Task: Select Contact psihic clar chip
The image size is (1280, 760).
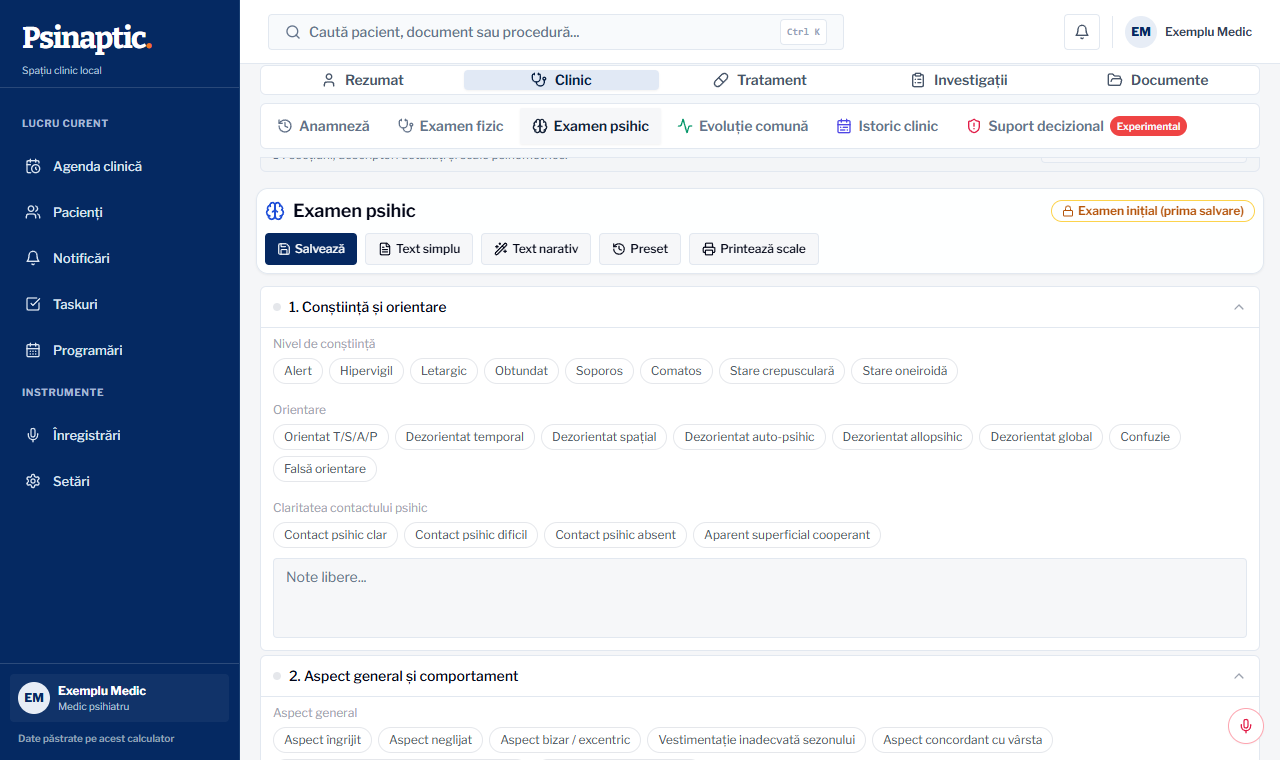Action: tap(335, 535)
